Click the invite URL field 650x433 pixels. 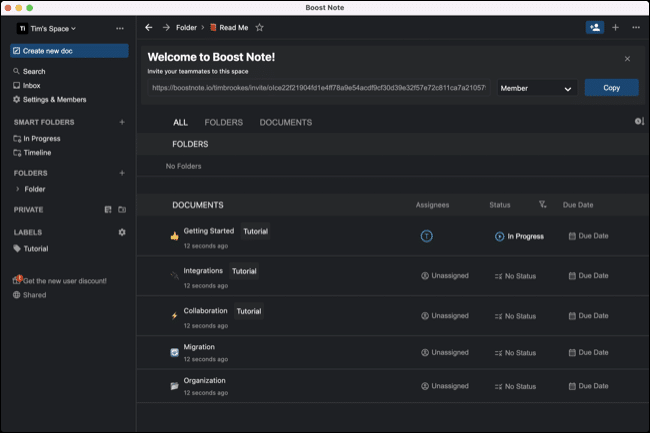click(x=318, y=88)
